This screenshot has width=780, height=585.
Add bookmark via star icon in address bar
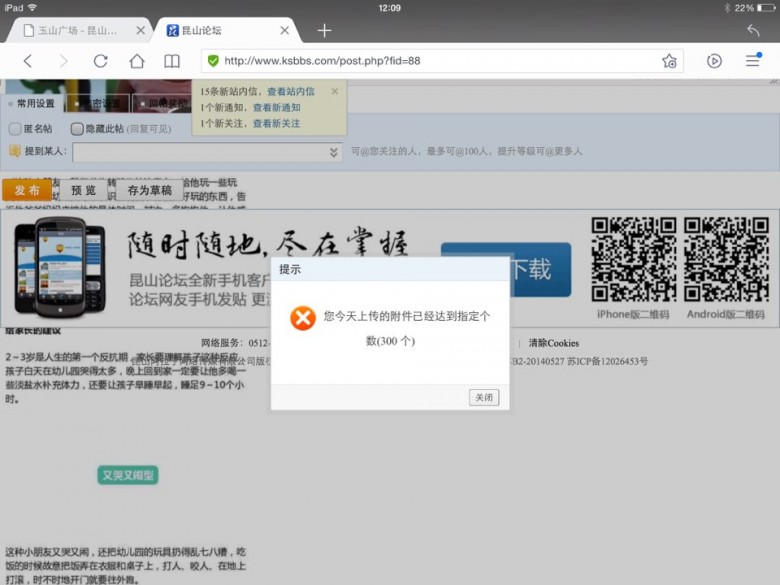tap(668, 61)
